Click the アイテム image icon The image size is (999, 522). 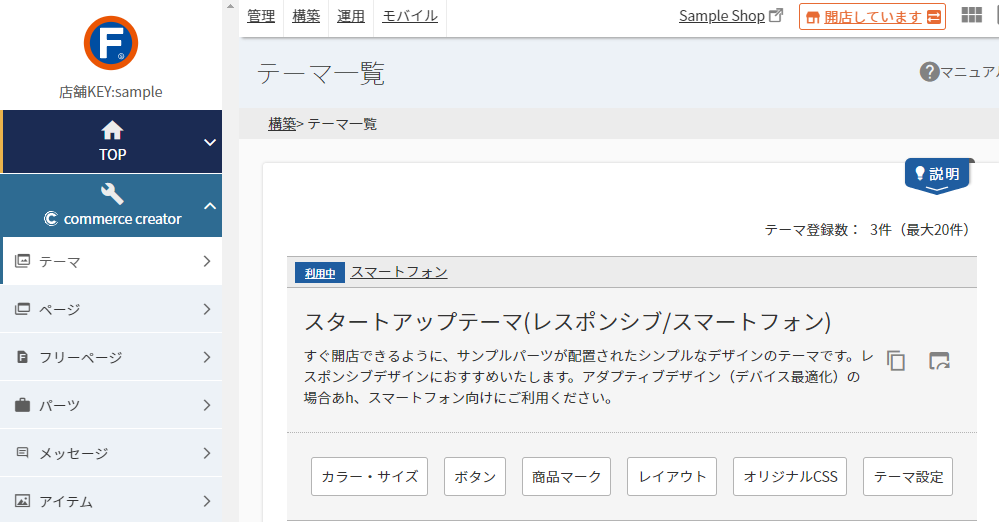pyautogui.click(x=22, y=501)
